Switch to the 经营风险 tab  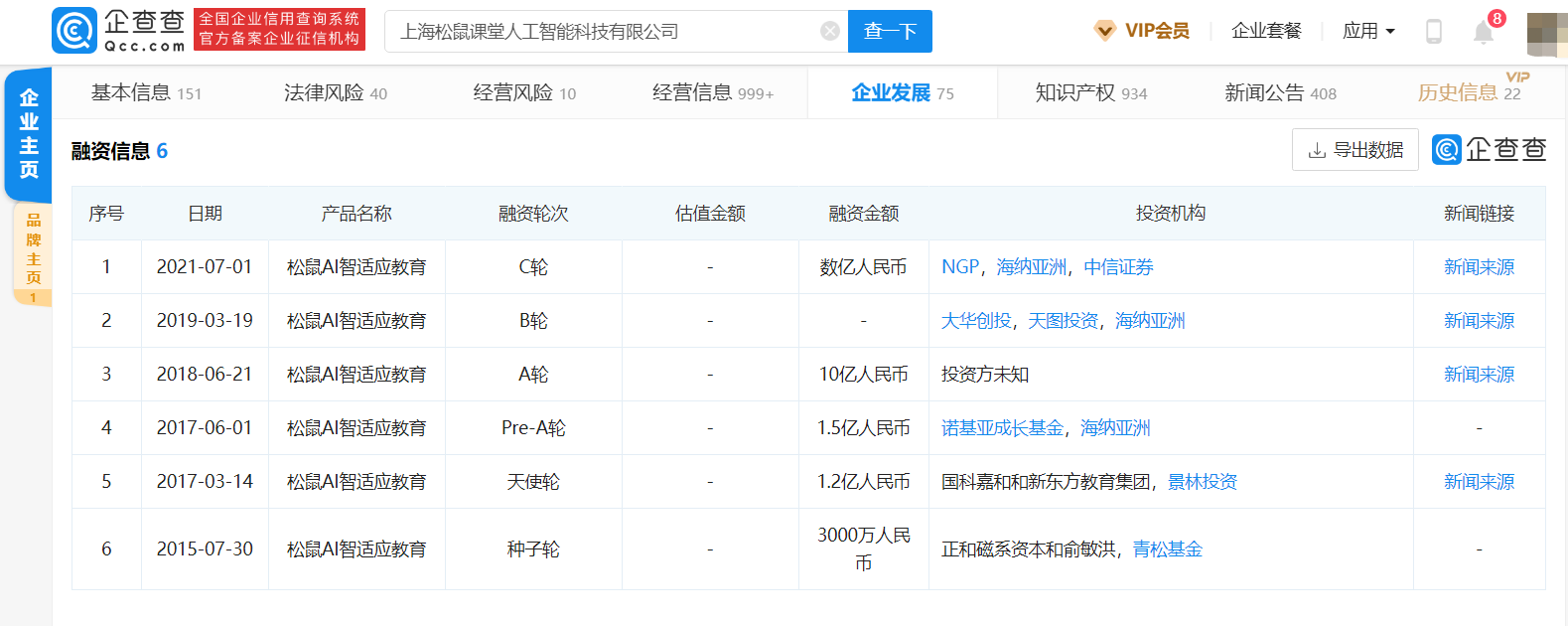coord(524,92)
